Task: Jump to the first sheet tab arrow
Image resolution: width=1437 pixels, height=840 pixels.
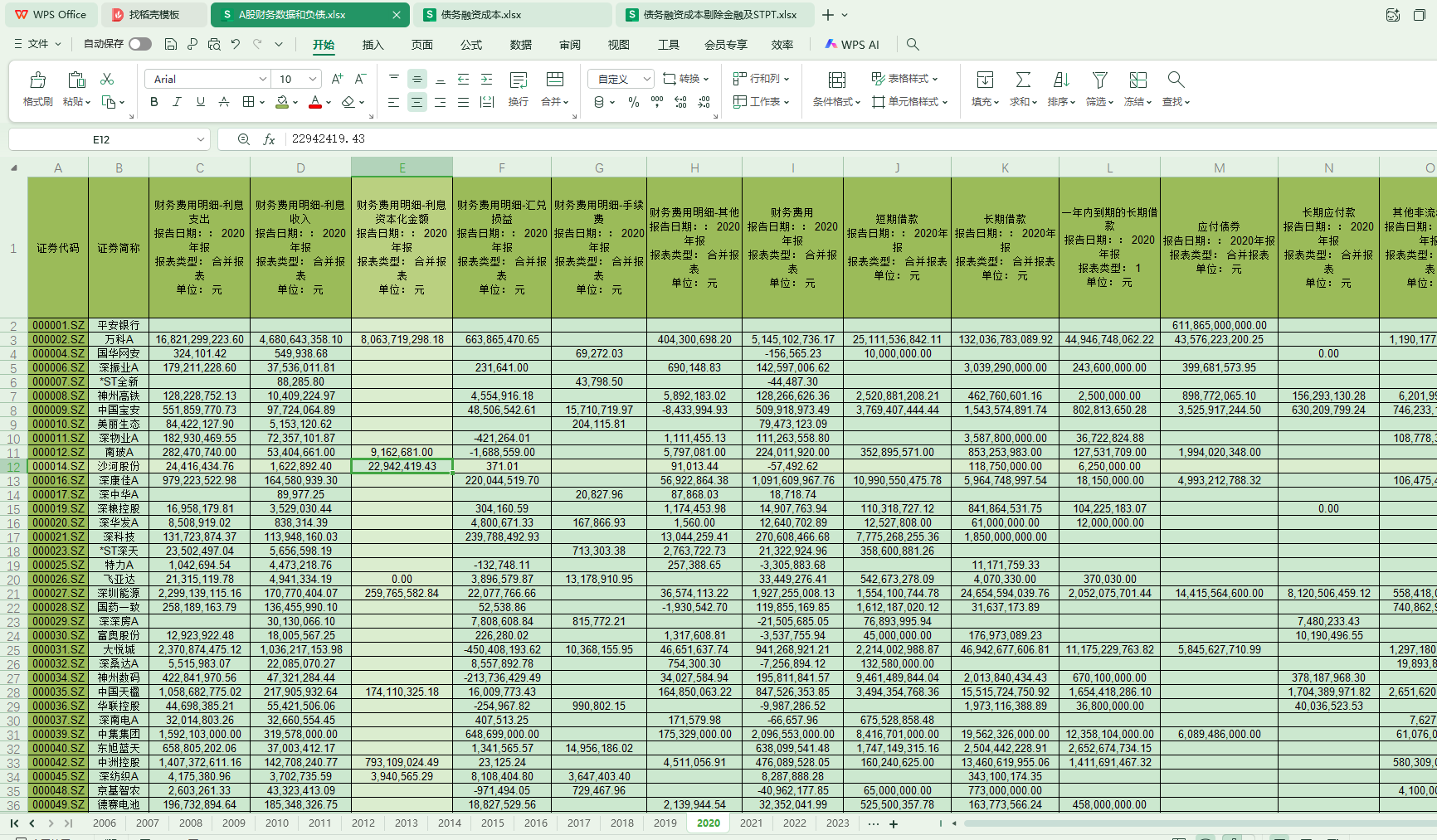Action: pos(14,823)
